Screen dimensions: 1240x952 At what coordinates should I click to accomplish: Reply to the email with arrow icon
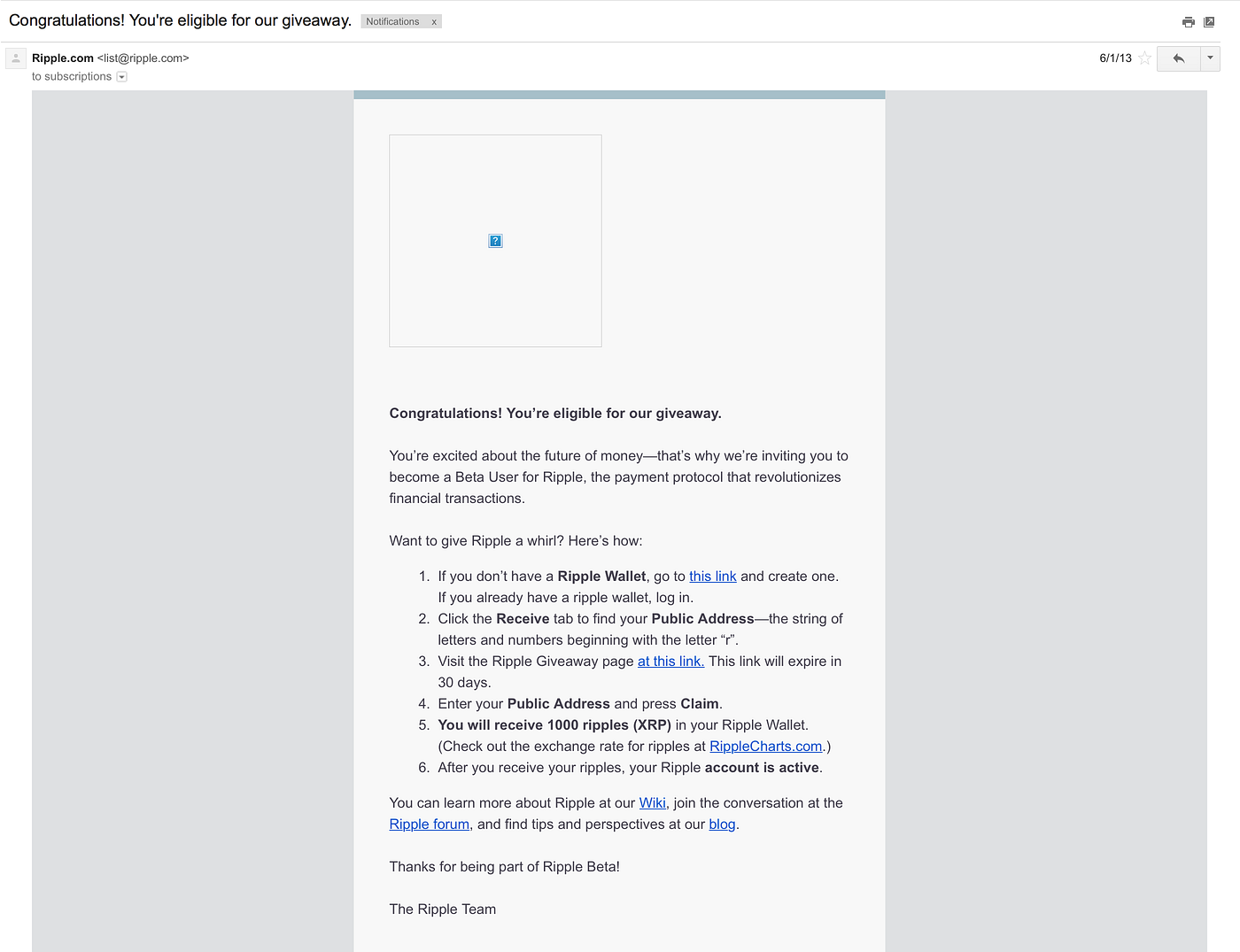(1178, 58)
